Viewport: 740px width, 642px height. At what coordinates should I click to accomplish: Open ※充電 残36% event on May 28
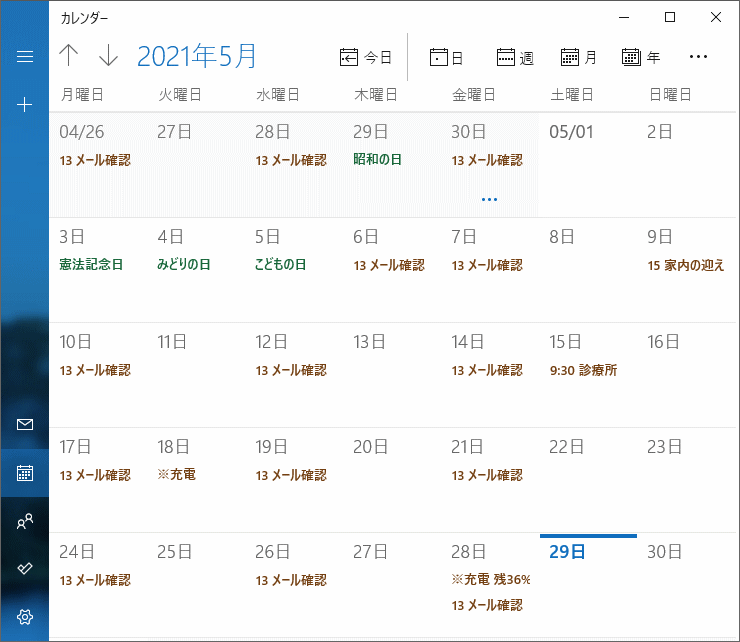point(491,579)
